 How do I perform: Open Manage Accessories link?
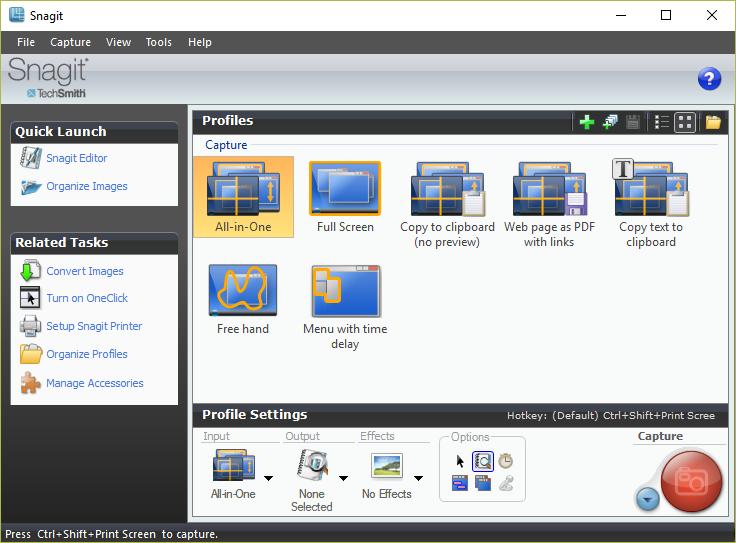point(95,383)
